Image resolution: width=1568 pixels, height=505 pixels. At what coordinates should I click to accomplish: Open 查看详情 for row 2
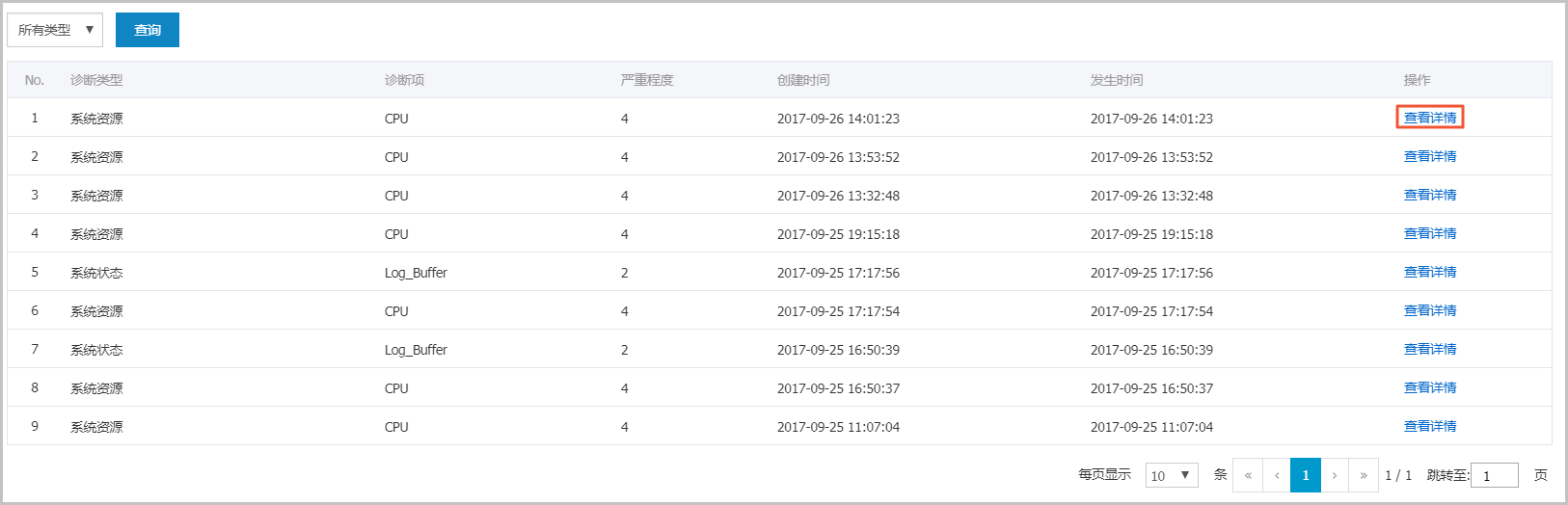pyautogui.click(x=1430, y=156)
